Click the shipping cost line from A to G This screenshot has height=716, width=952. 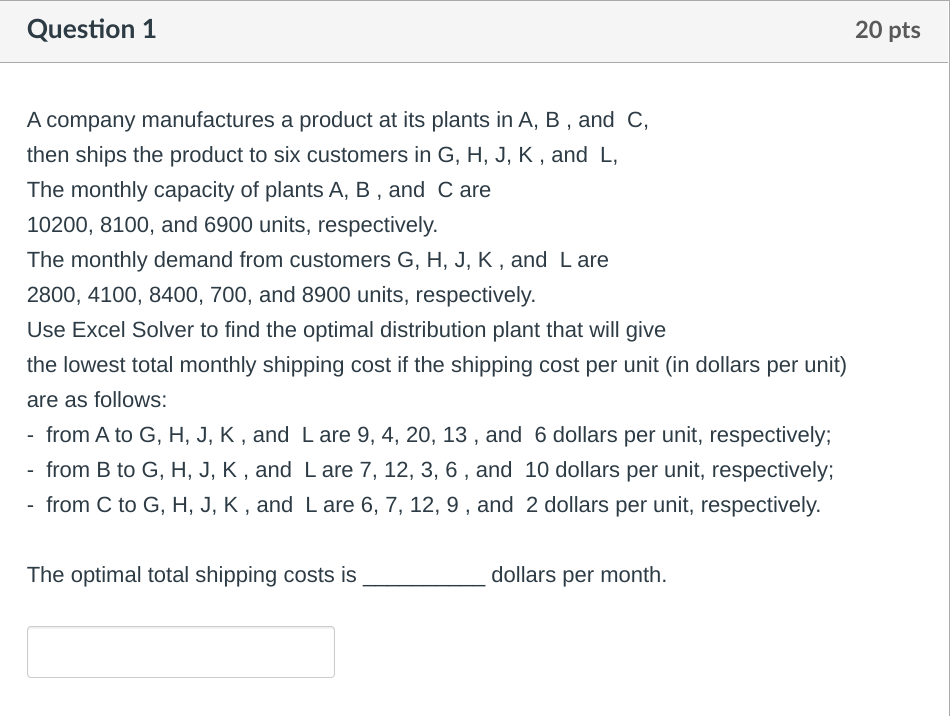click(x=430, y=435)
